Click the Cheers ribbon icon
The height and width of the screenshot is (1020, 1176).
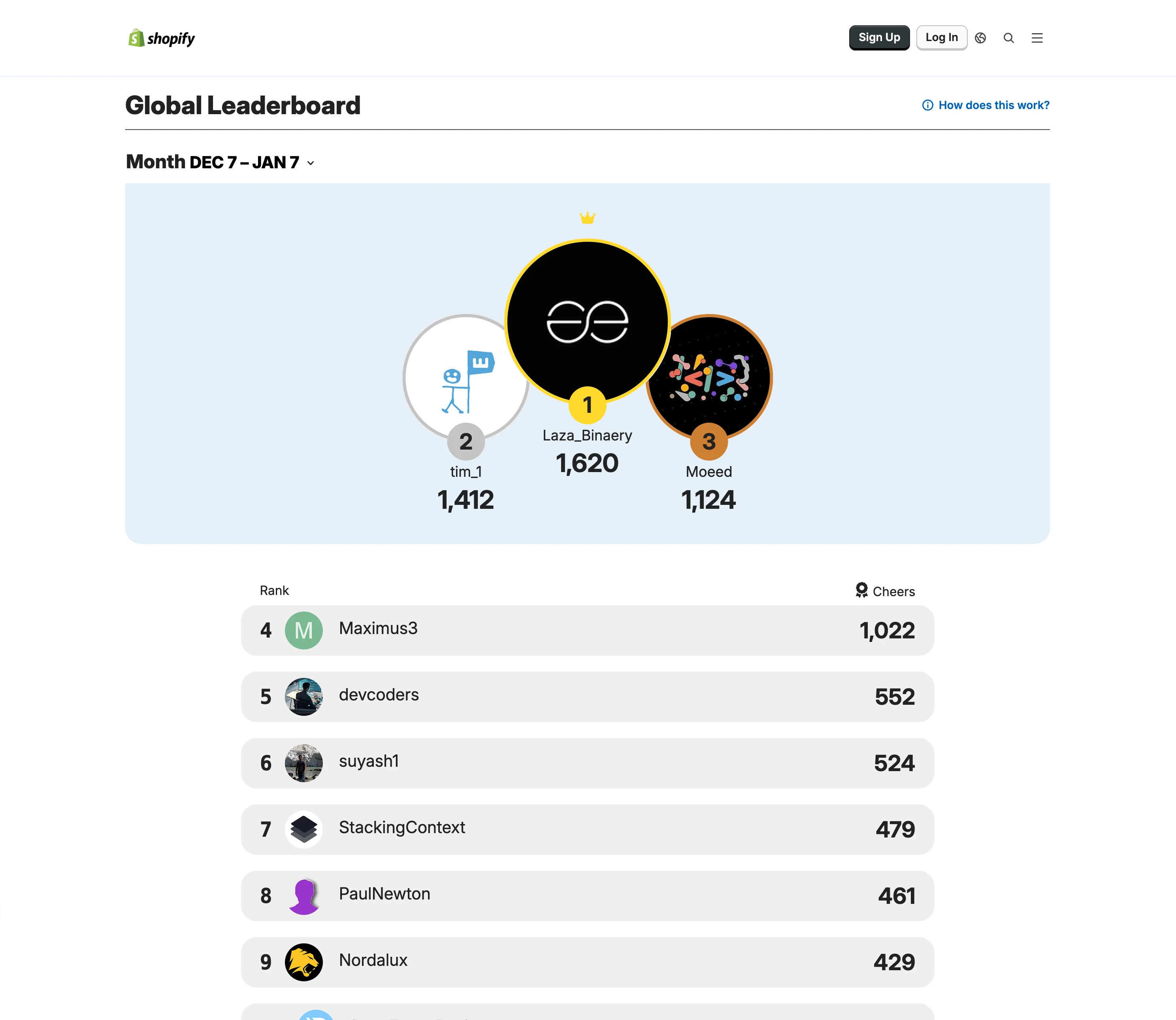click(x=861, y=590)
